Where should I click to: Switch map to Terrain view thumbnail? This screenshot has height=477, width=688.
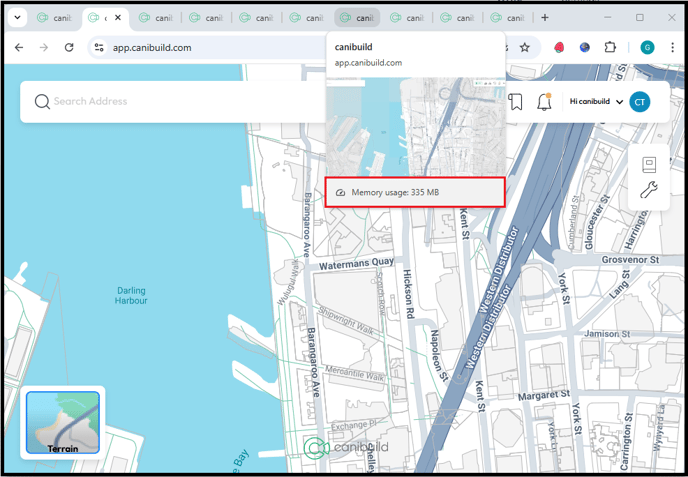coord(63,423)
